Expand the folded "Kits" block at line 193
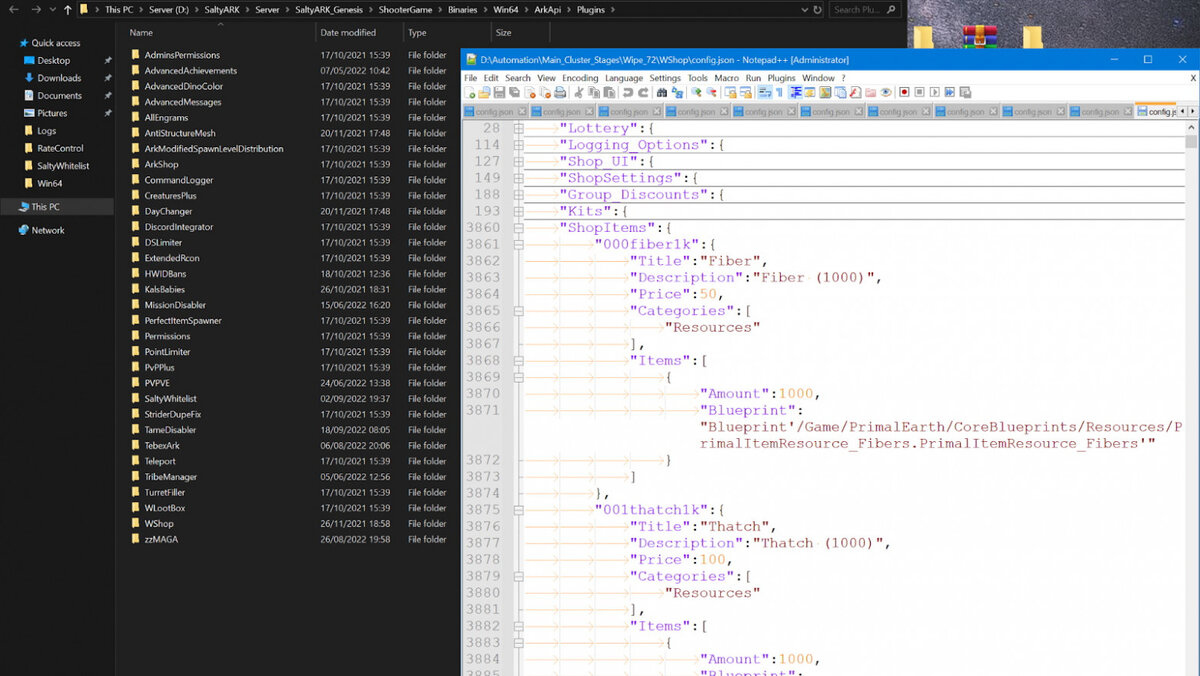1200x676 pixels. 518,211
